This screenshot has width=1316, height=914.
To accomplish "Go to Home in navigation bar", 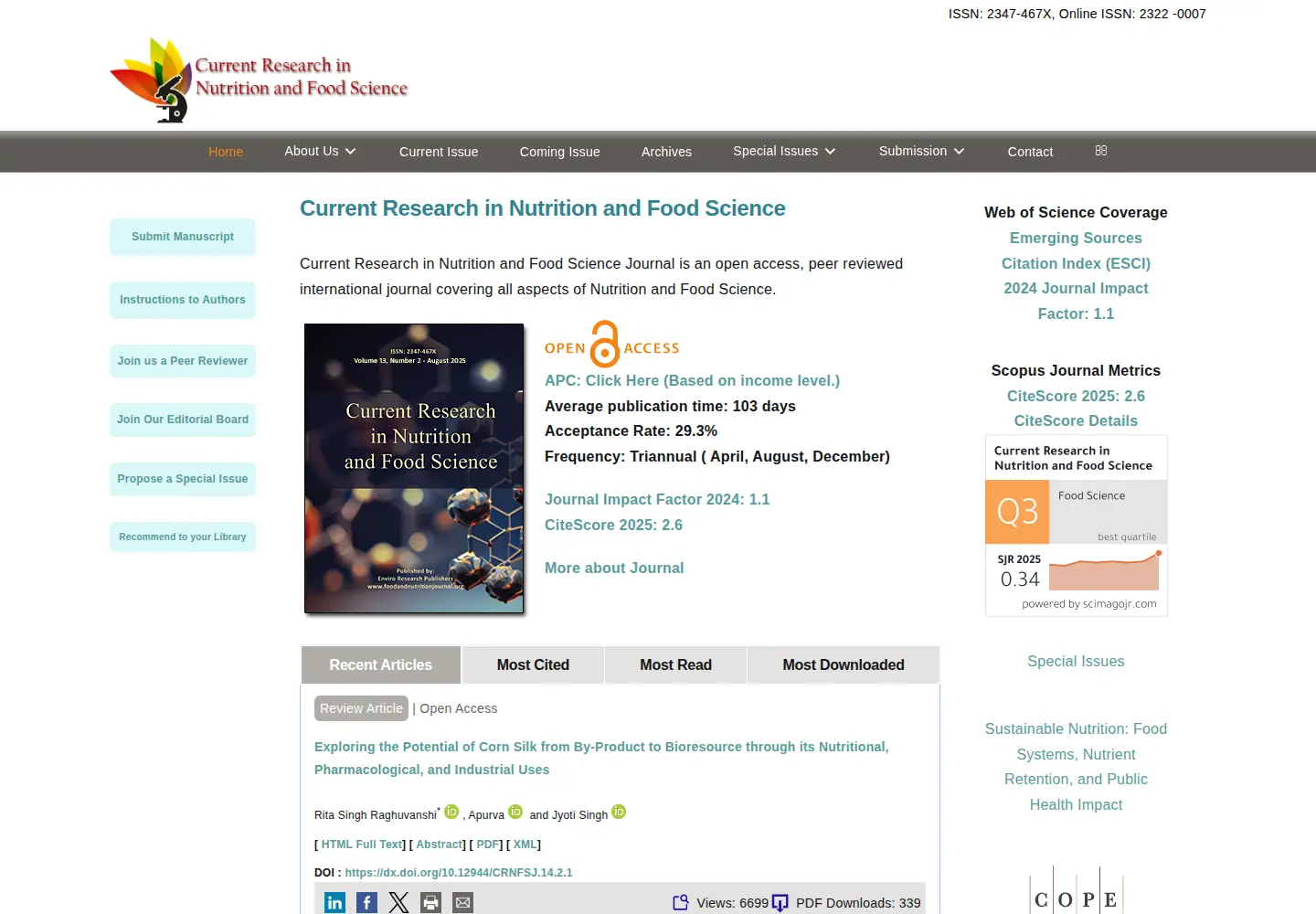I will (226, 152).
